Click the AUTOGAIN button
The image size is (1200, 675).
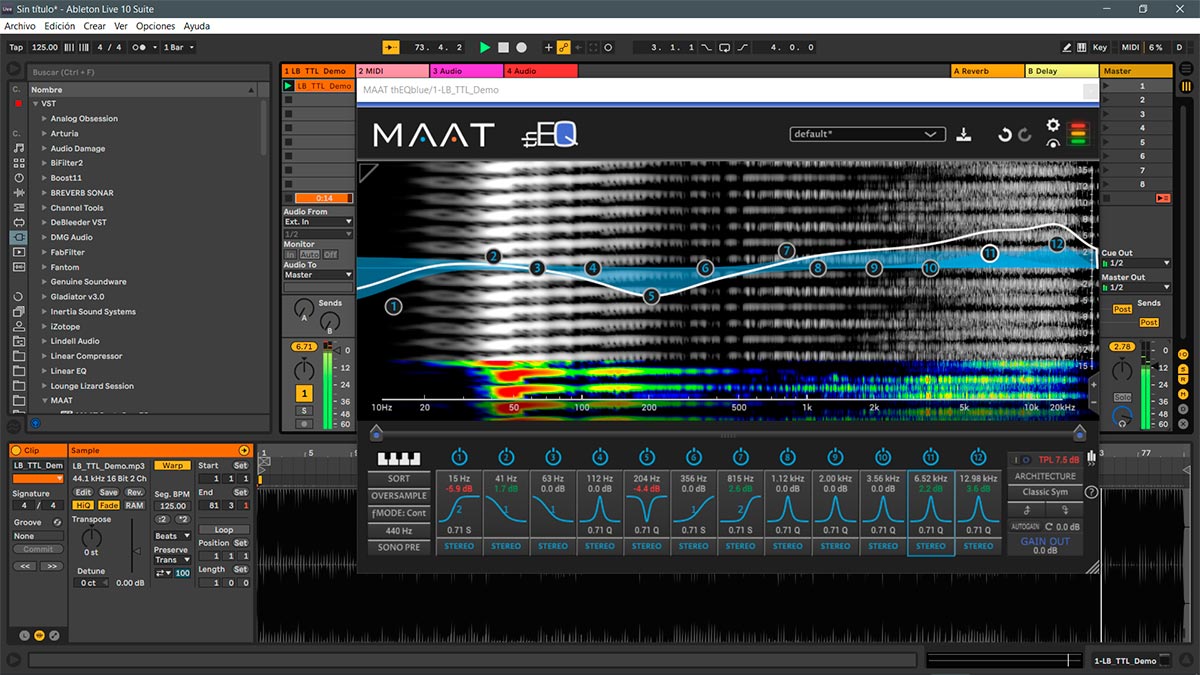click(x=1025, y=526)
